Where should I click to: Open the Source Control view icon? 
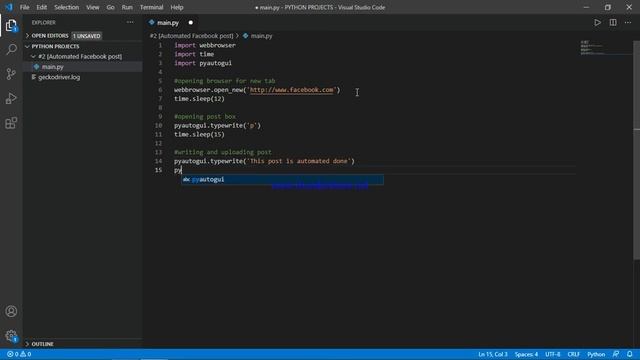point(11,74)
